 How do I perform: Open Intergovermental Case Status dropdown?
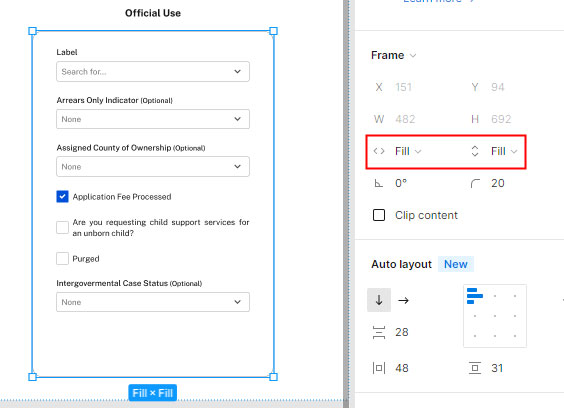pyautogui.click(x=153, y=302)
